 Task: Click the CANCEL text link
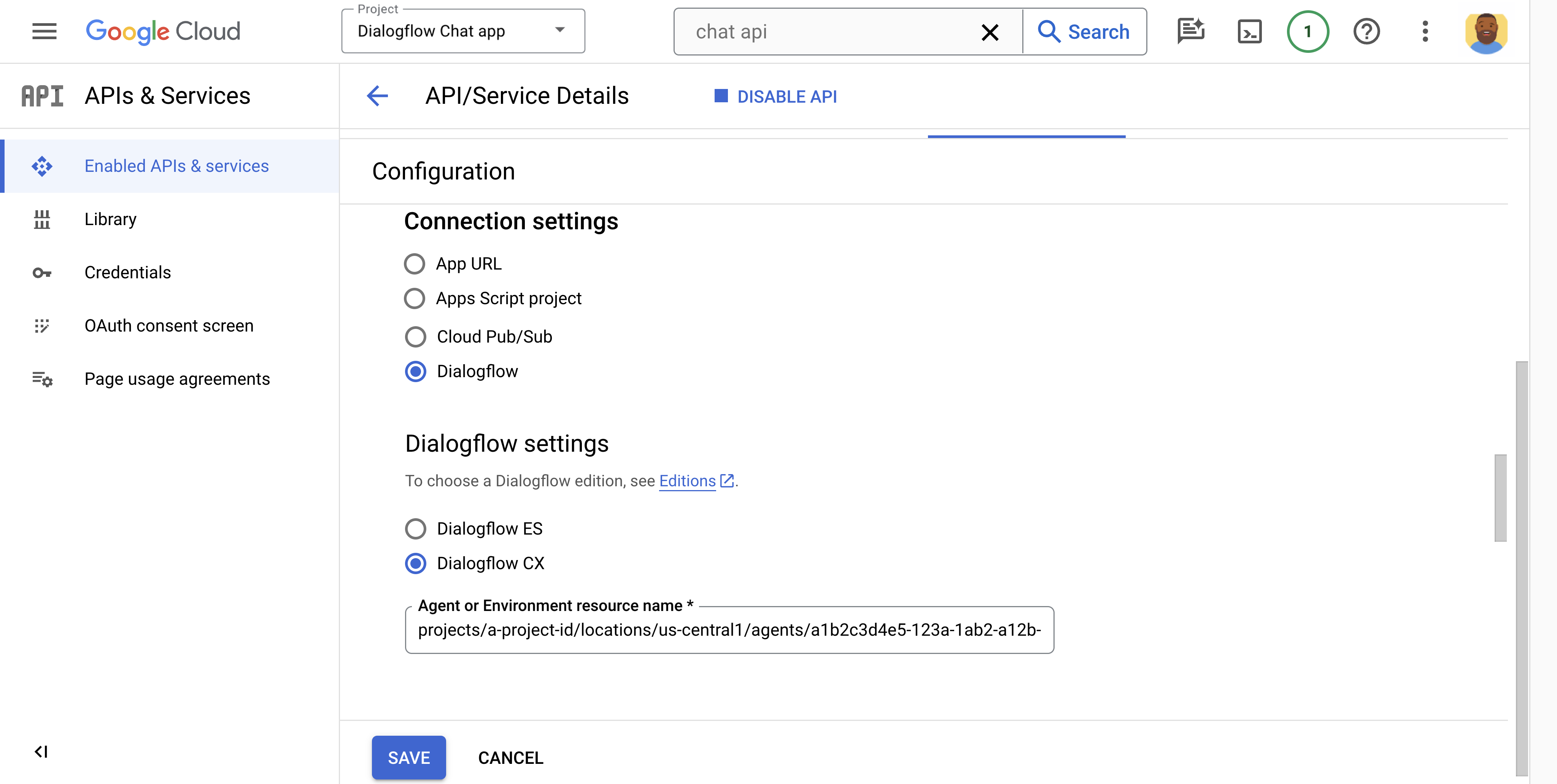click(x=510, y=757)
